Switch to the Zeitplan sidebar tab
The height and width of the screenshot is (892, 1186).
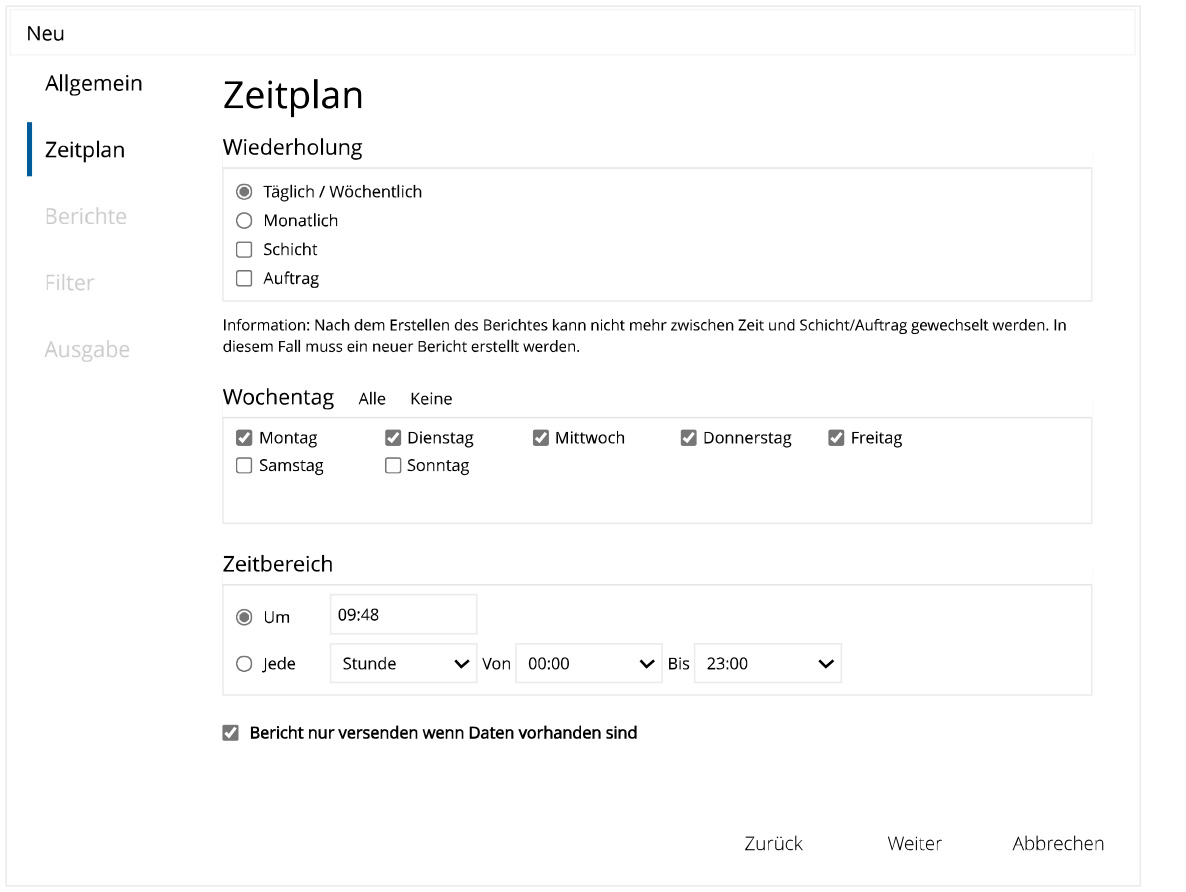point(85,150)
